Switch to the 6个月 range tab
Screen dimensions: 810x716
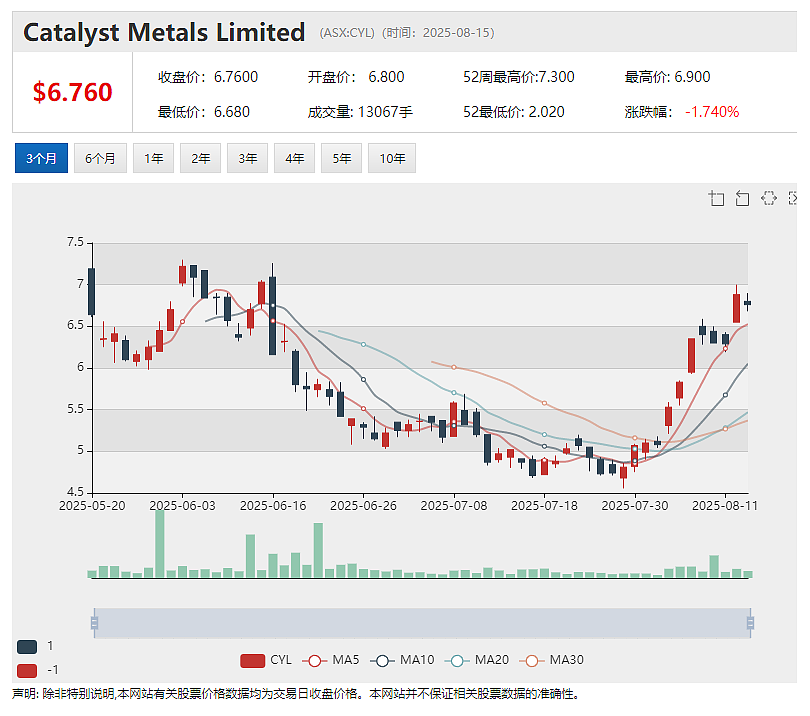(x=100, y=158)
